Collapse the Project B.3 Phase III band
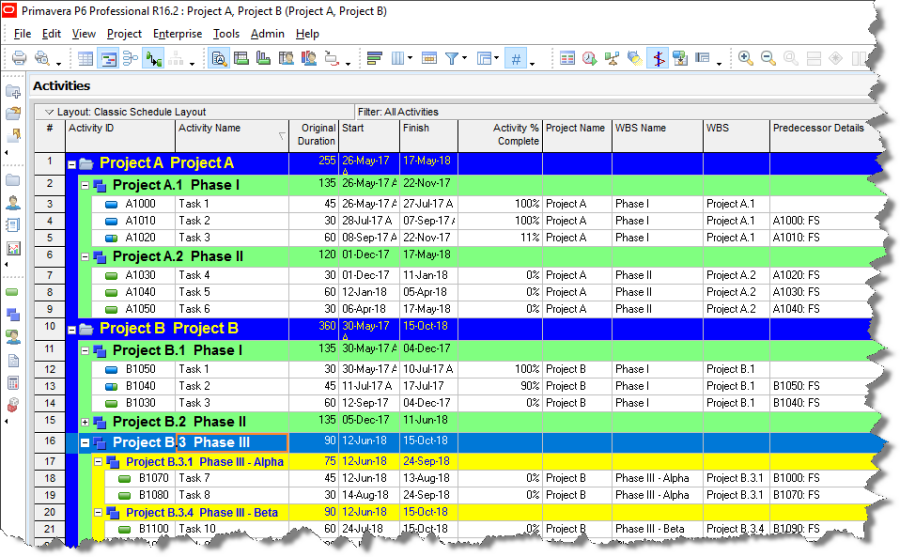Image resolution: width=900 pixels, height=557 pixels. [x=85, y=443]
